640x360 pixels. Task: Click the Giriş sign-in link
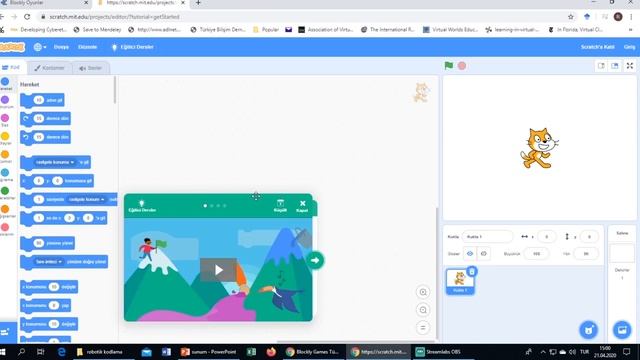629,47
